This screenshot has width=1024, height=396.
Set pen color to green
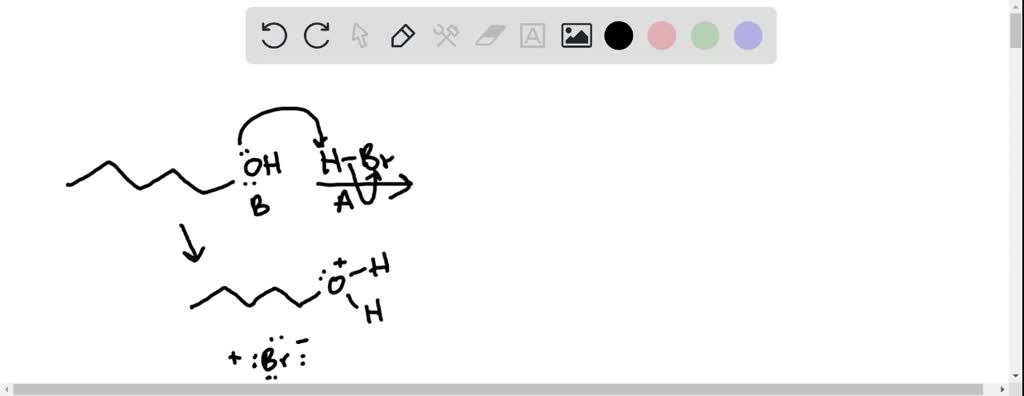click(705, 35)
